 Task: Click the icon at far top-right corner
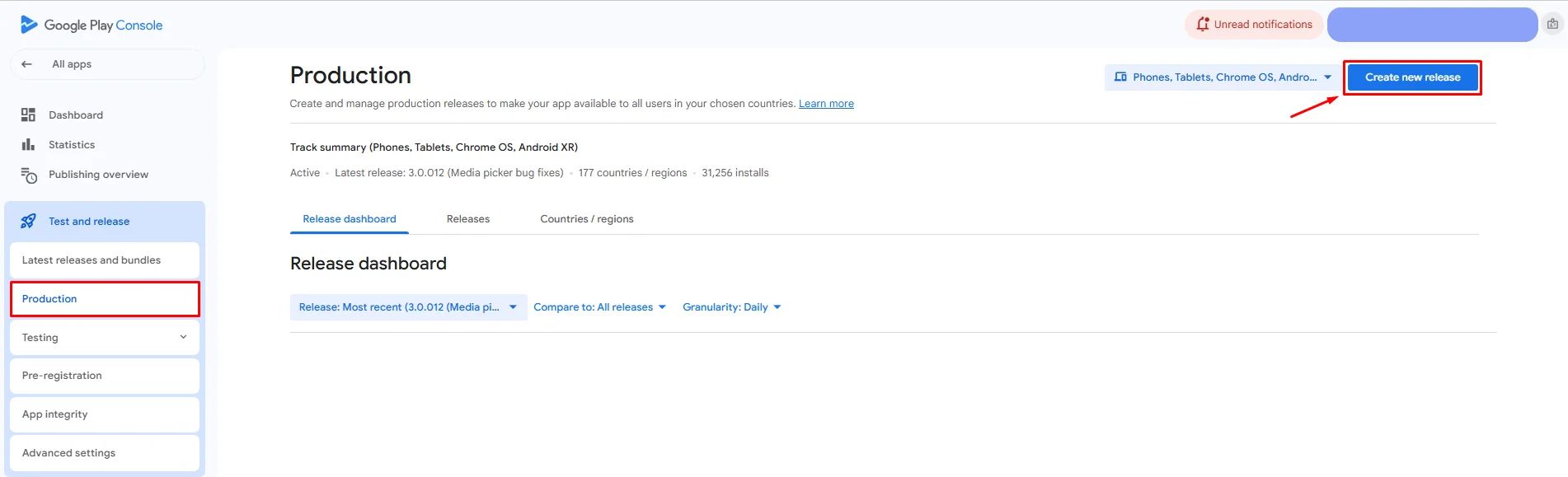pyautogui.click(x=1552, y=25)
